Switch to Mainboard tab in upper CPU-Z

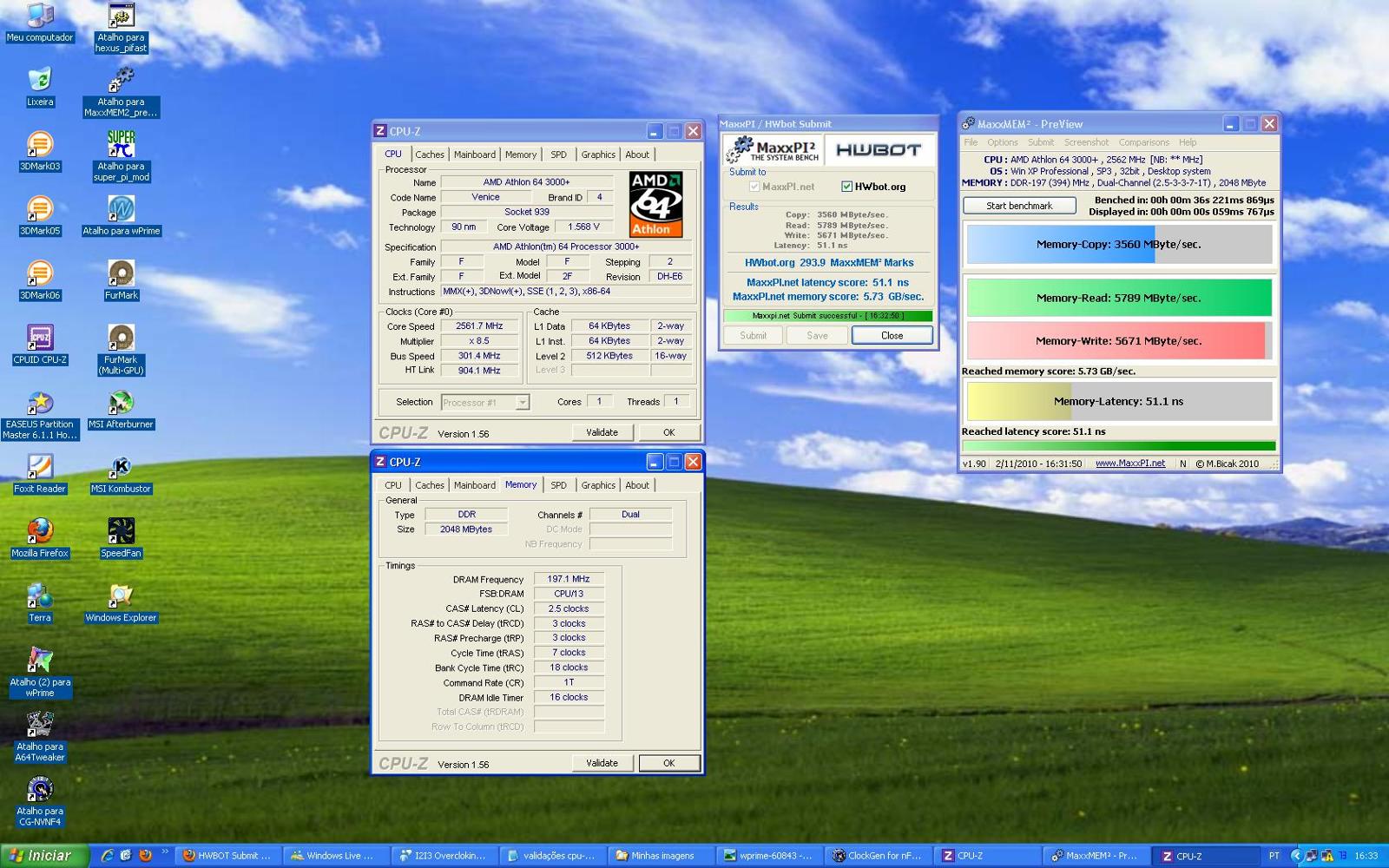click(475, 155)
